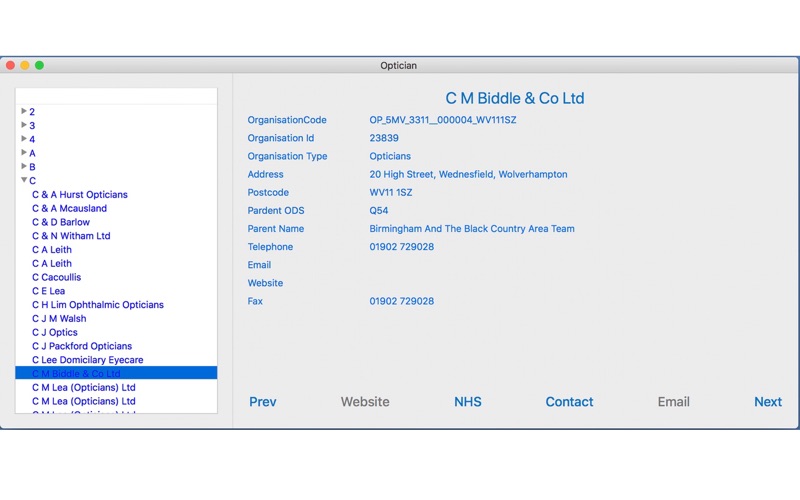
Task: Click the Fax label
Action: [x=255, y=301]
